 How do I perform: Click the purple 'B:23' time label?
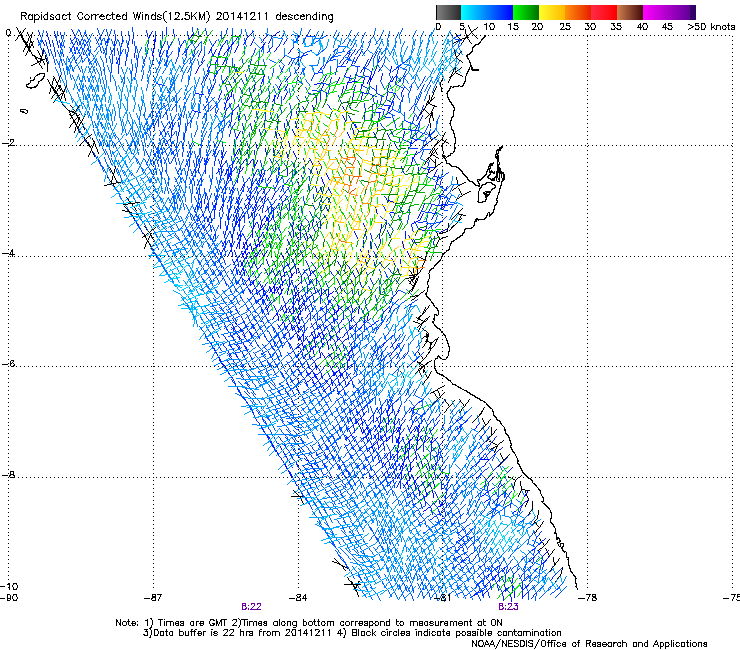click(508, 607)
